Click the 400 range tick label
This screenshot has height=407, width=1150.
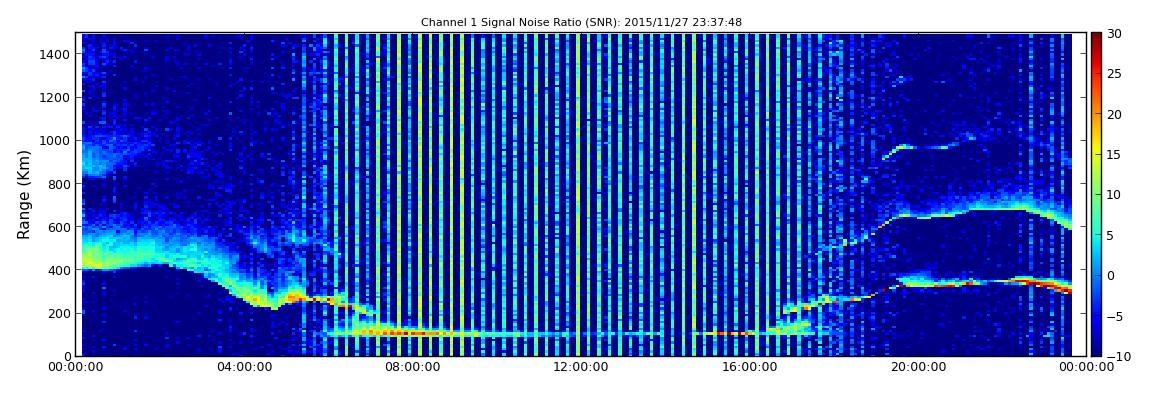[x=59, y=271]
